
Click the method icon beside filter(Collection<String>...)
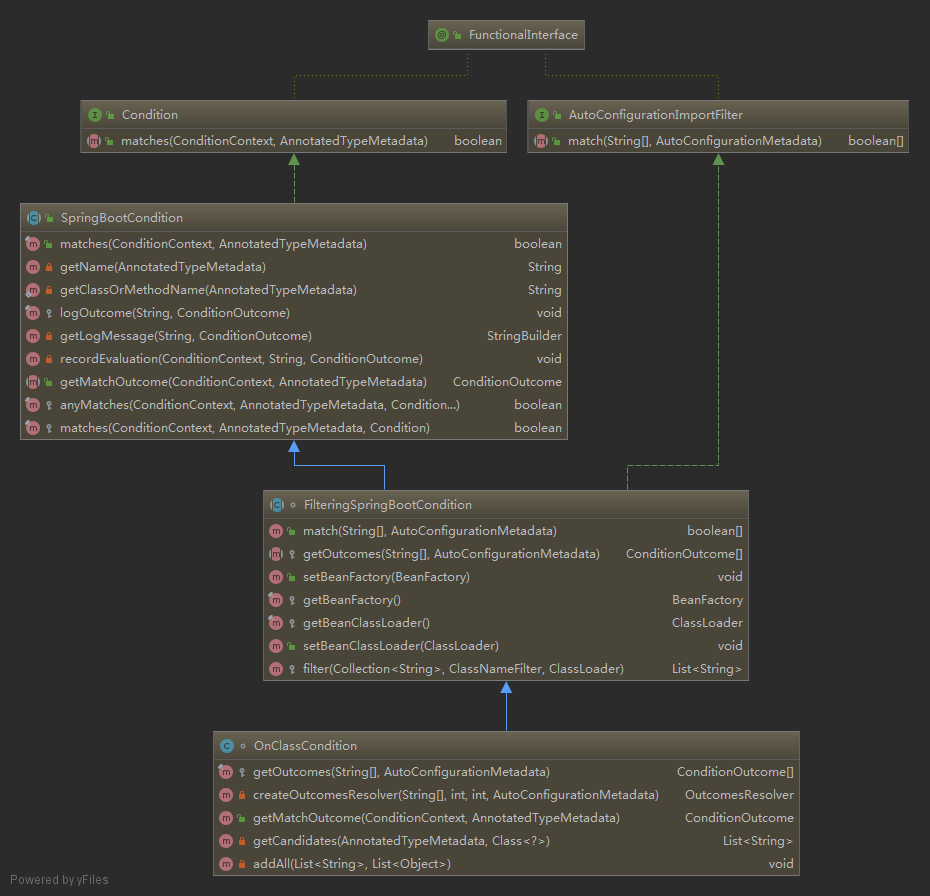click(x=276, y=669)
